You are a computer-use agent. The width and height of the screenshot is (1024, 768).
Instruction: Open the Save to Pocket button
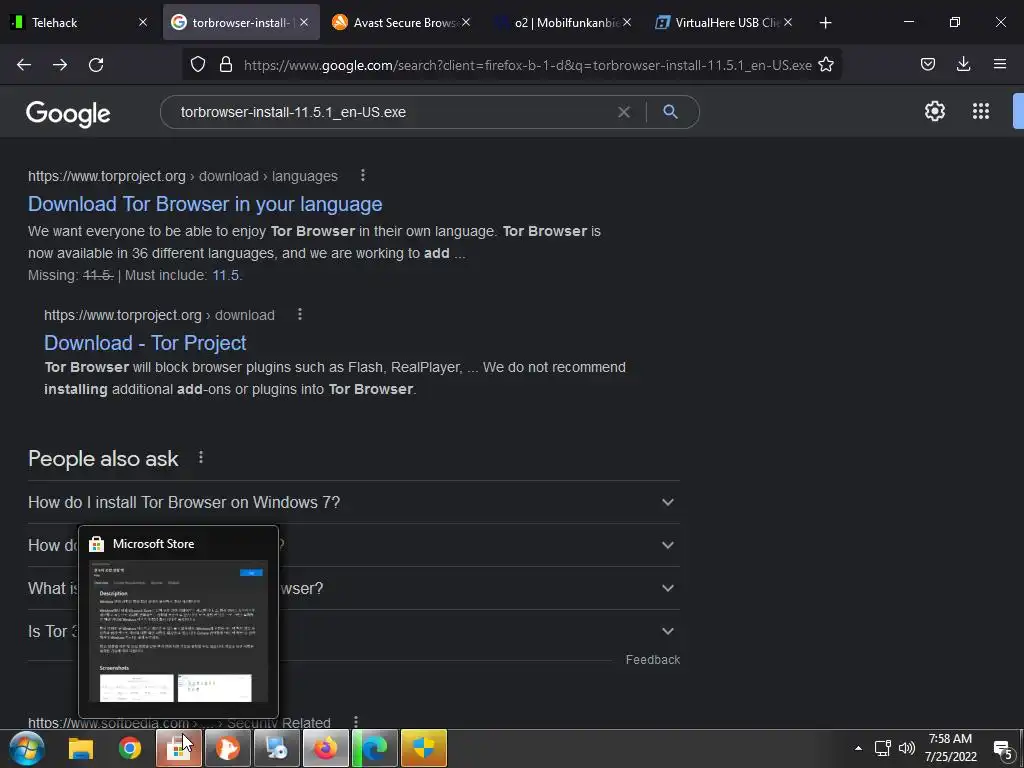pos(928,64)
